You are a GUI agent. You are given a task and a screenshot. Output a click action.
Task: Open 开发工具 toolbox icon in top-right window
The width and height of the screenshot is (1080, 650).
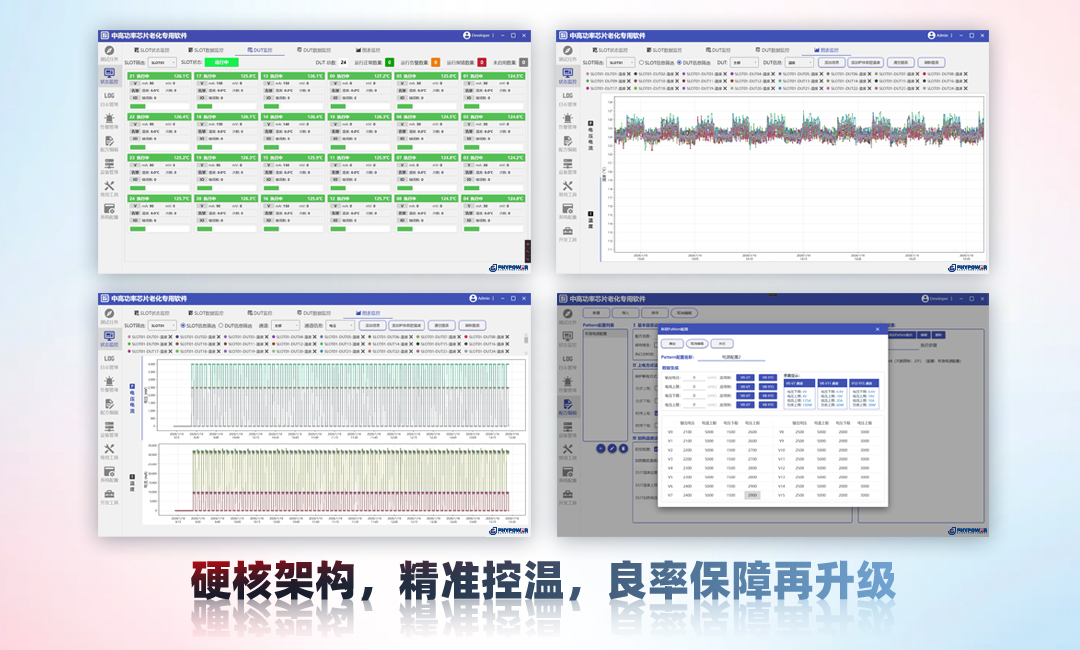pyautogui.click(x=567, y=232)
